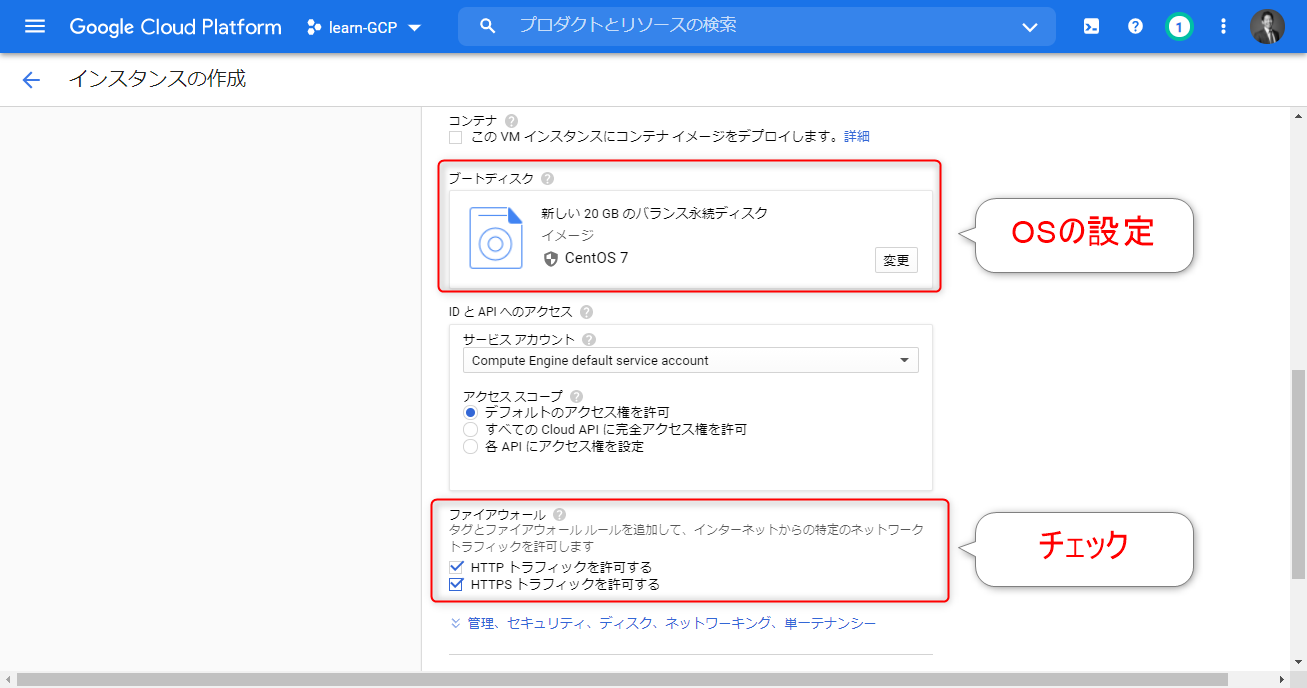1307x688 pixels.
Task: Click help icon next to ID と API へのアクセス
Action: [586, 312]
